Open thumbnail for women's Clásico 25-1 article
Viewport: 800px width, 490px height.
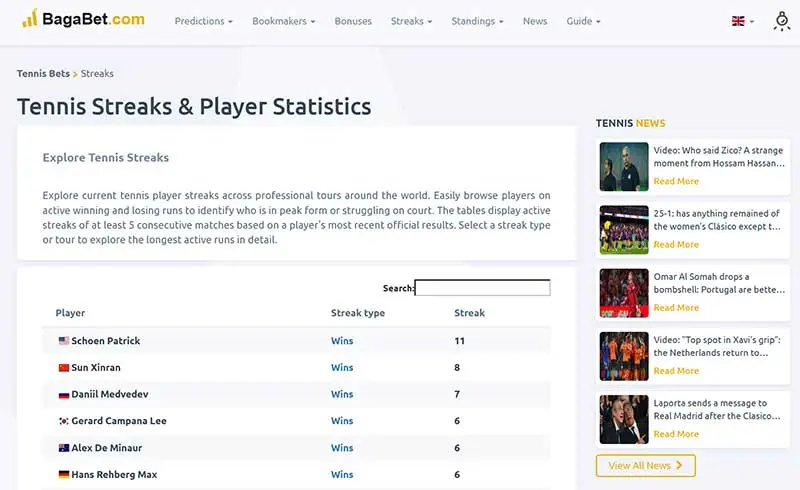(624, 230)
